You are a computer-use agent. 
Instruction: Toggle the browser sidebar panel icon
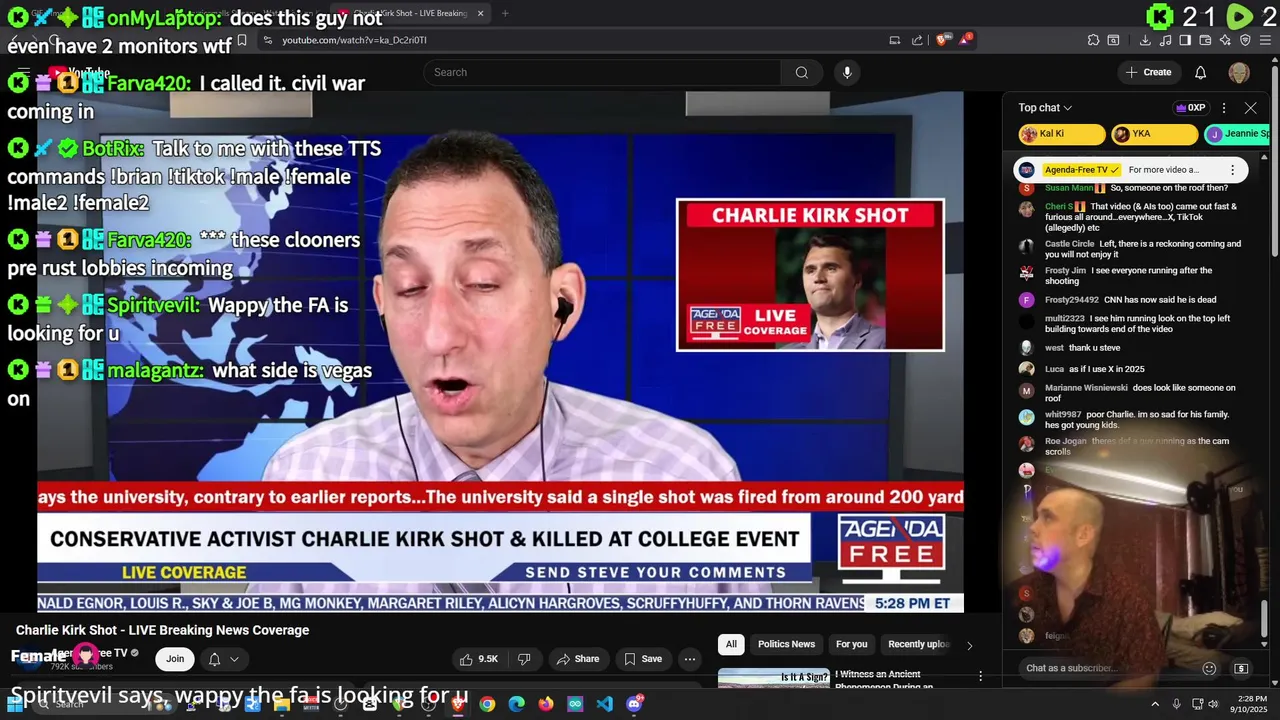coord(1185,40)
